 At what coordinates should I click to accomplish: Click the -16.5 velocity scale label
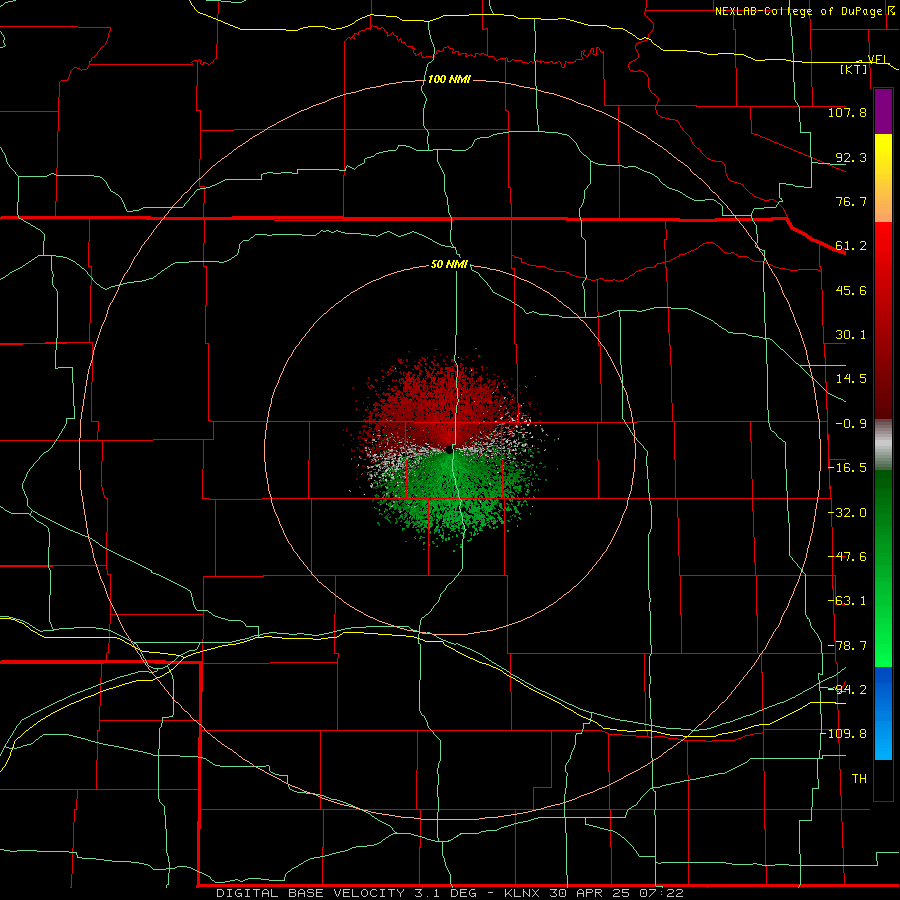[x=847, y=468]
